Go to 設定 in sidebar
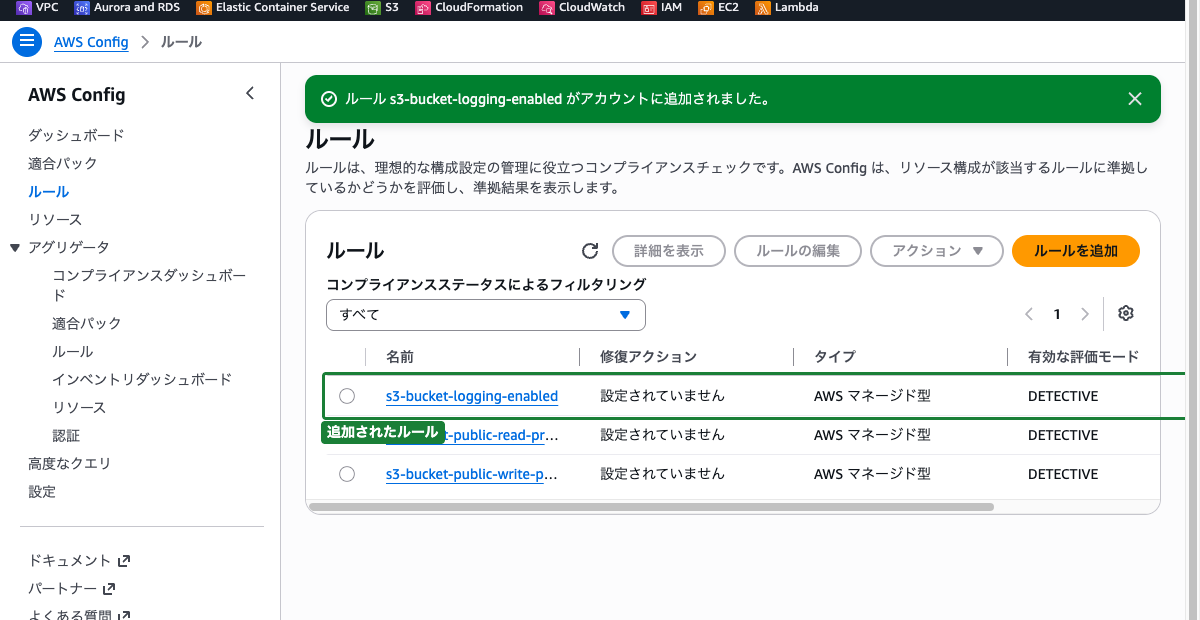The width and height of the screenshot is (1200, 620). [42, 491]
